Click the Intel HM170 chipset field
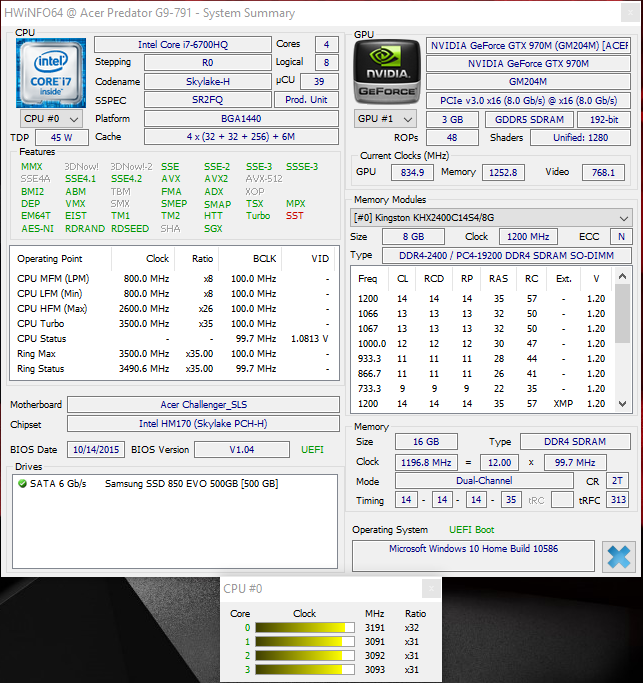The width and height of the screenshot is (643, 683). click(x=203, y=424)
